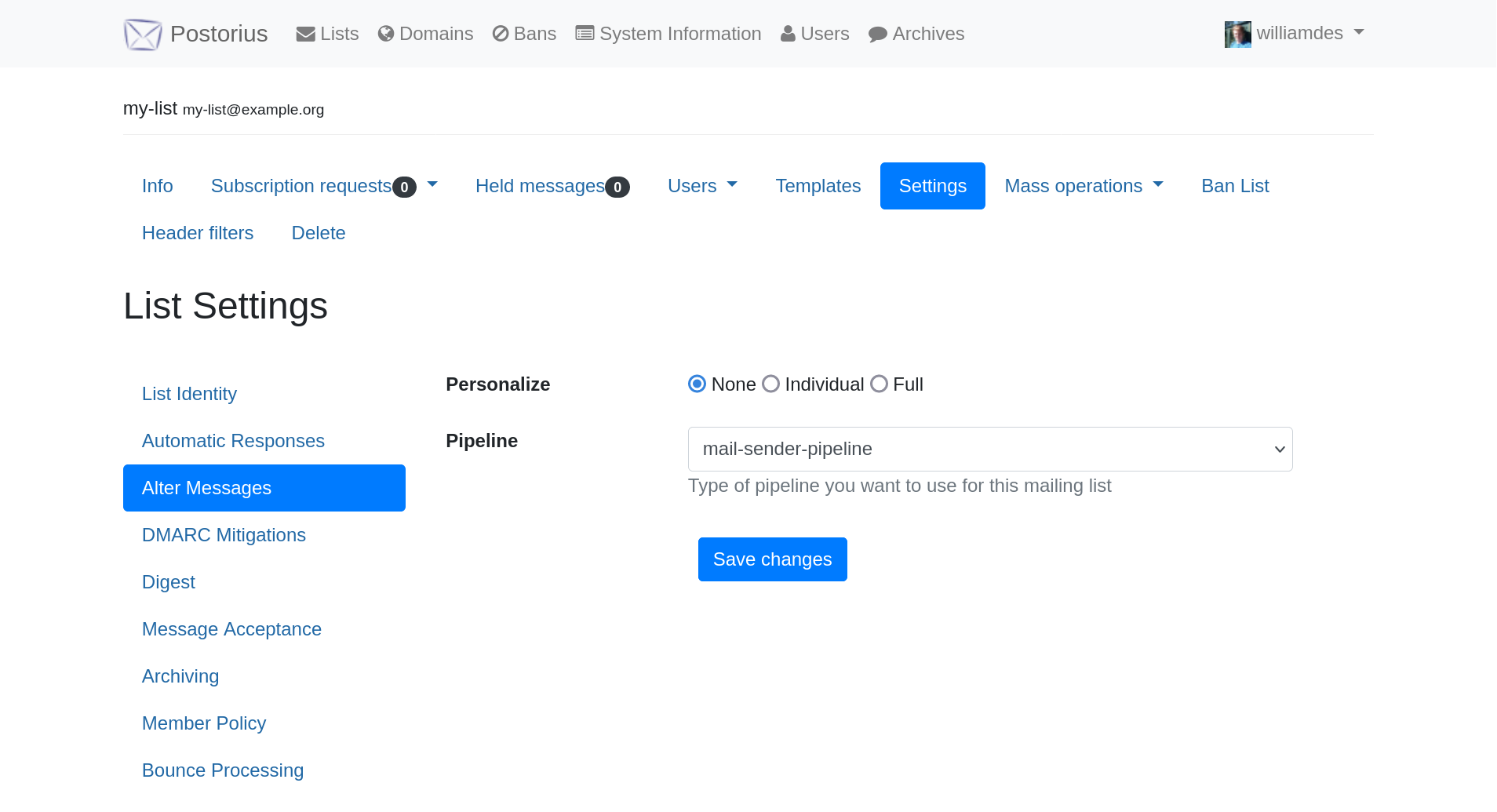Screen dimensions: 1497x812
Task: Click the active Settings tab
Action: click(933, 186)
